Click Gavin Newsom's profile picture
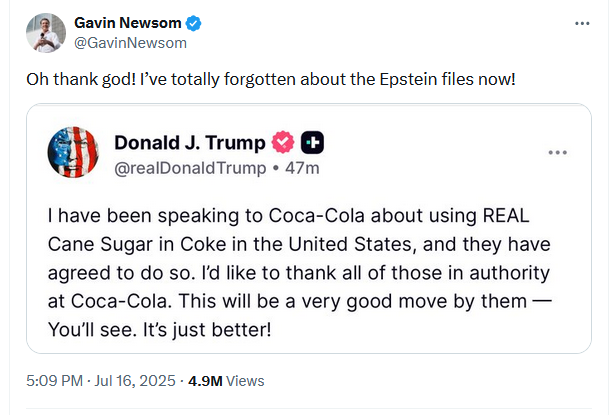 pos(45,33)
